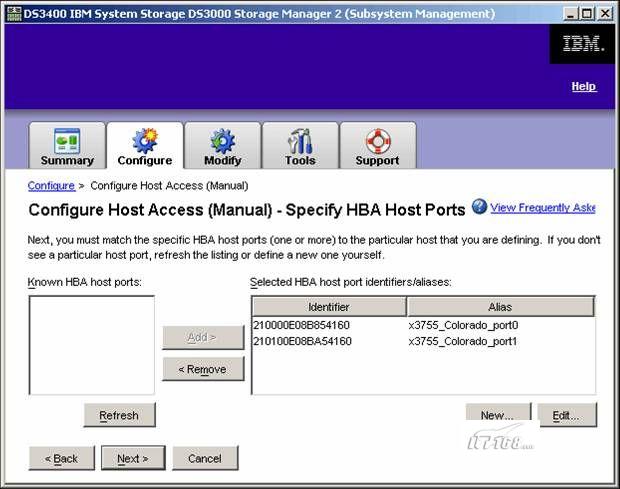Select alias x3755_Colorado_port0
This screenshot has width=620, height=489.
coord(463,325)
